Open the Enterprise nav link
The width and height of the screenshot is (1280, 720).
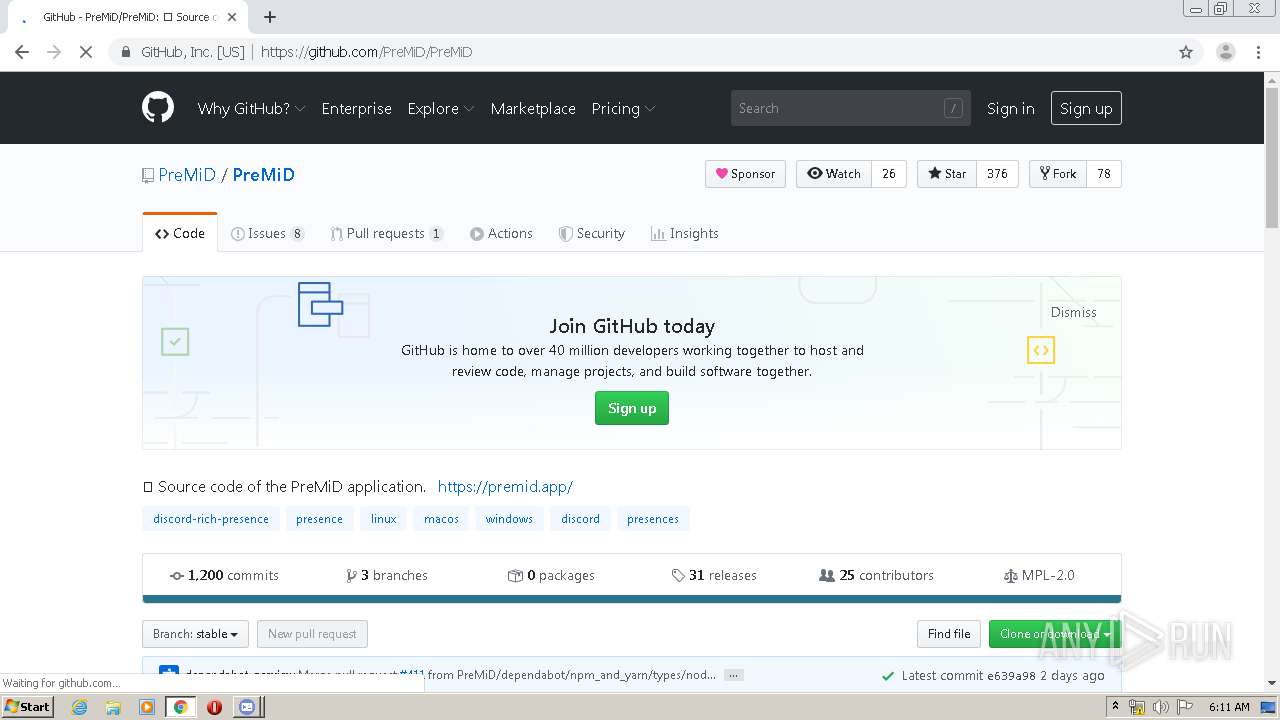click(356, 108)
